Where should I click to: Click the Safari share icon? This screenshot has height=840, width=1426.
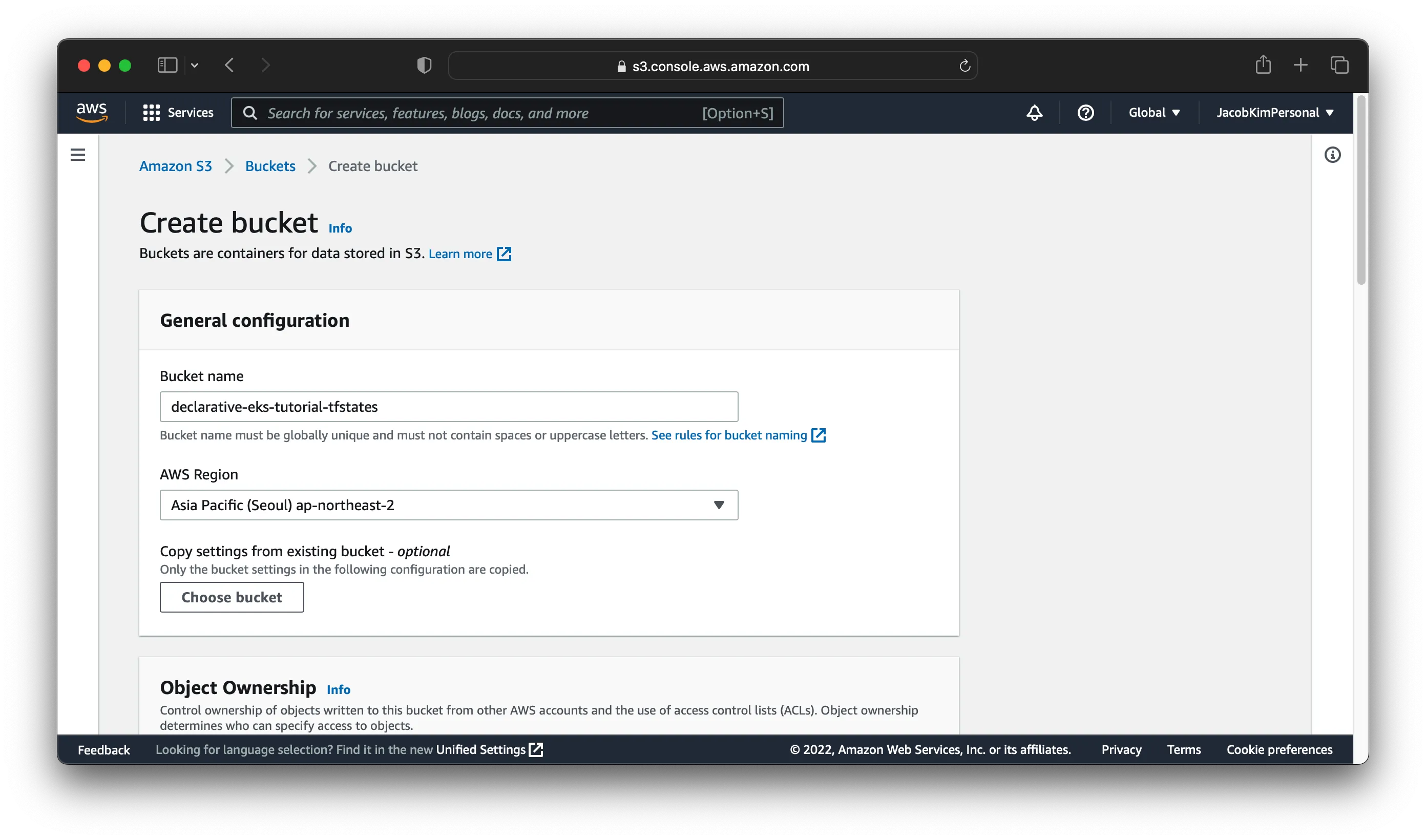pyautogui.click(x=1264, y=65)
